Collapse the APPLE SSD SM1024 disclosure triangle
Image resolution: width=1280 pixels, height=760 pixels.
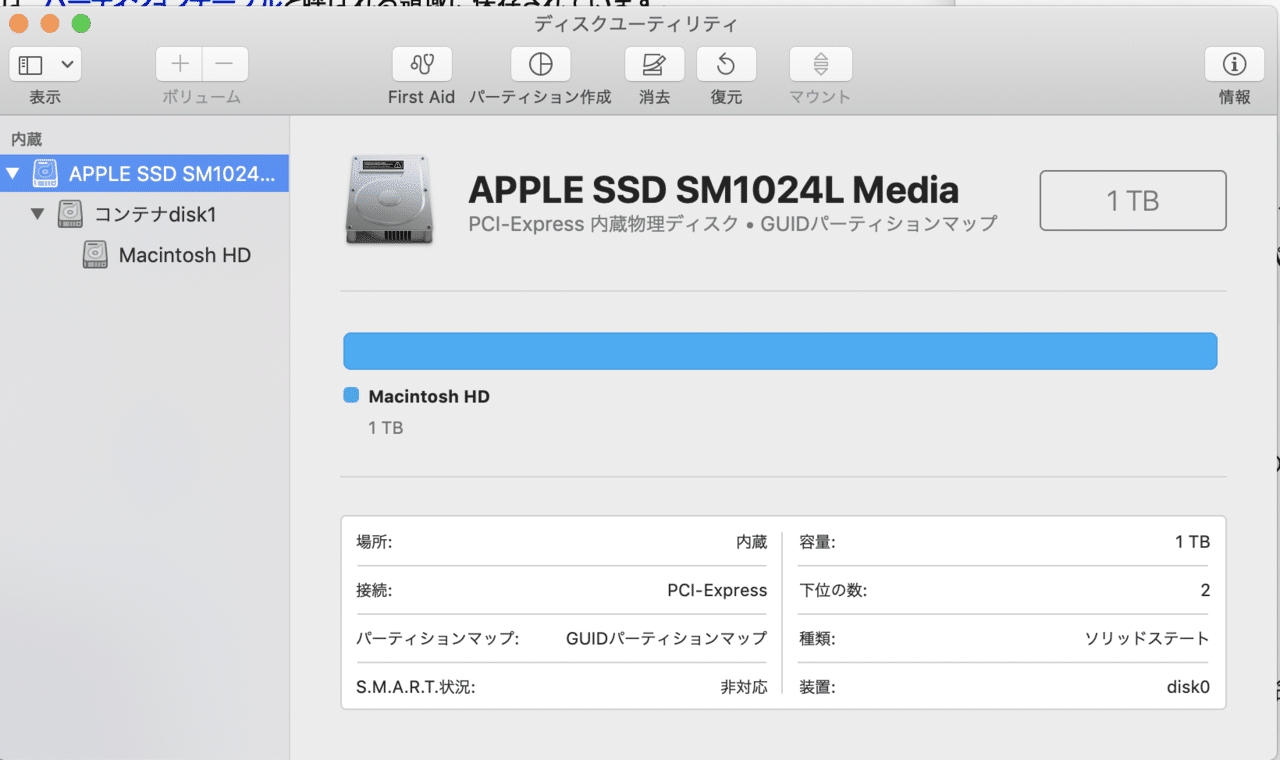(12, 174)
